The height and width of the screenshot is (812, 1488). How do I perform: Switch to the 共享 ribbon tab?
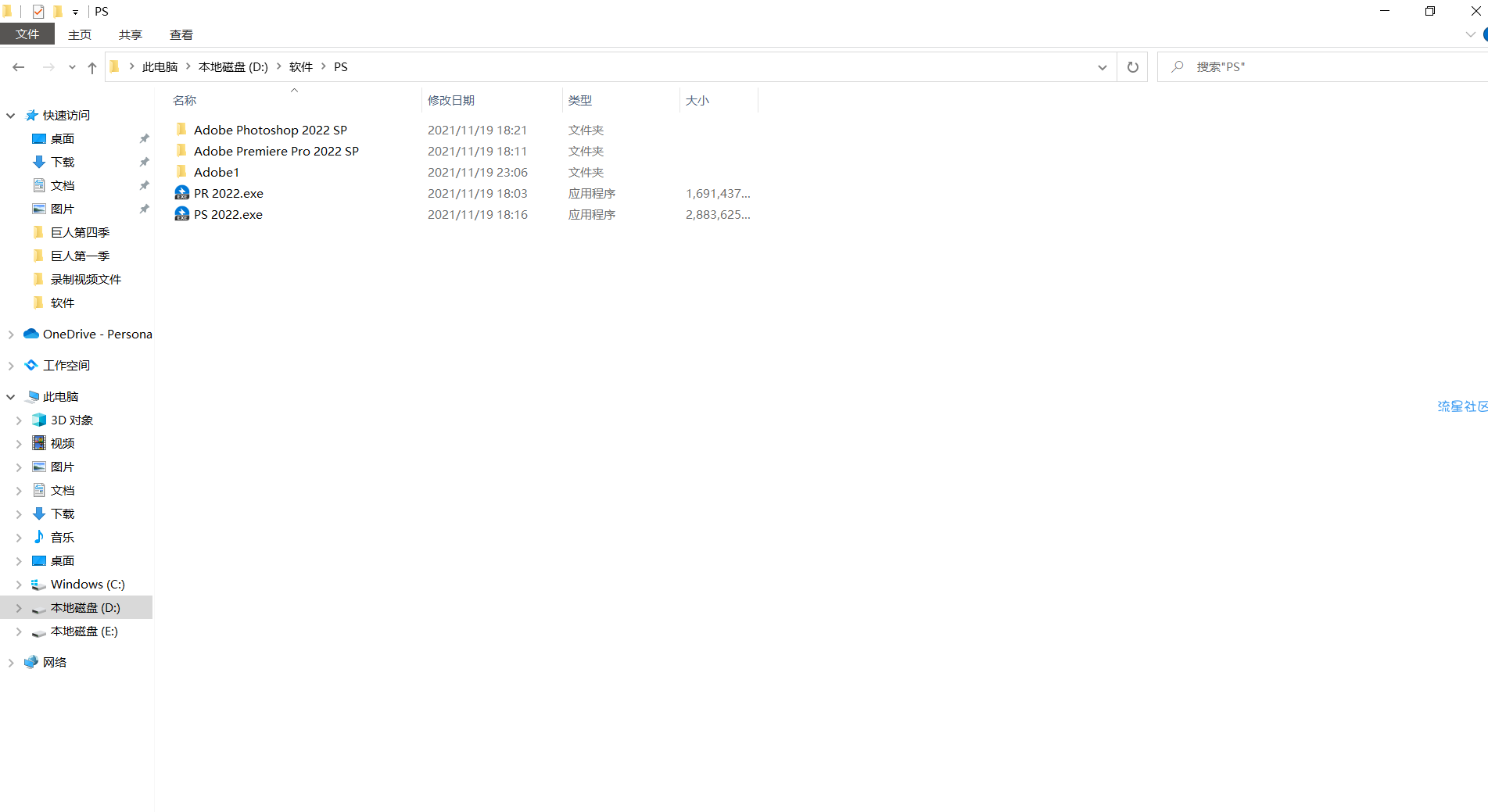(x=131, y=34)
